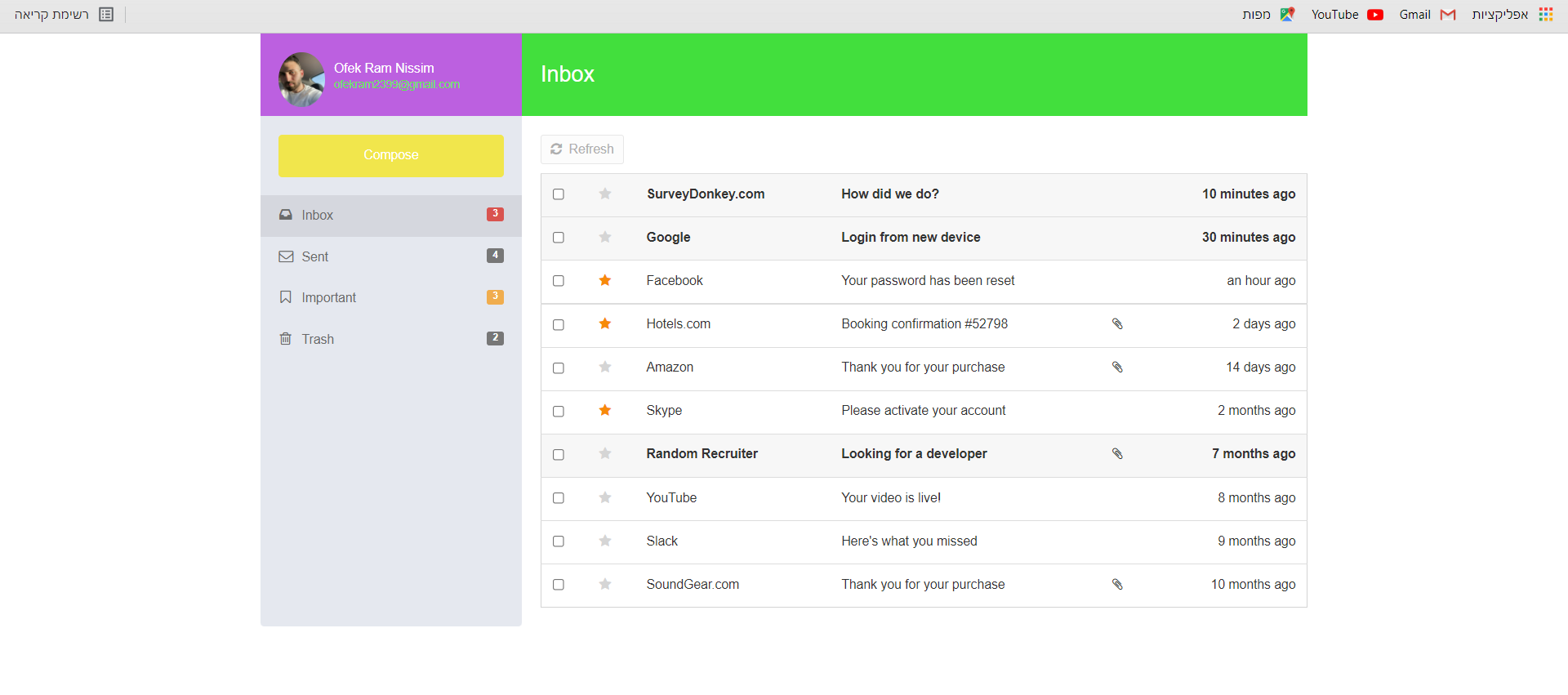Refresh the inbox list
1568x695 pixels.
click(581, 149)
